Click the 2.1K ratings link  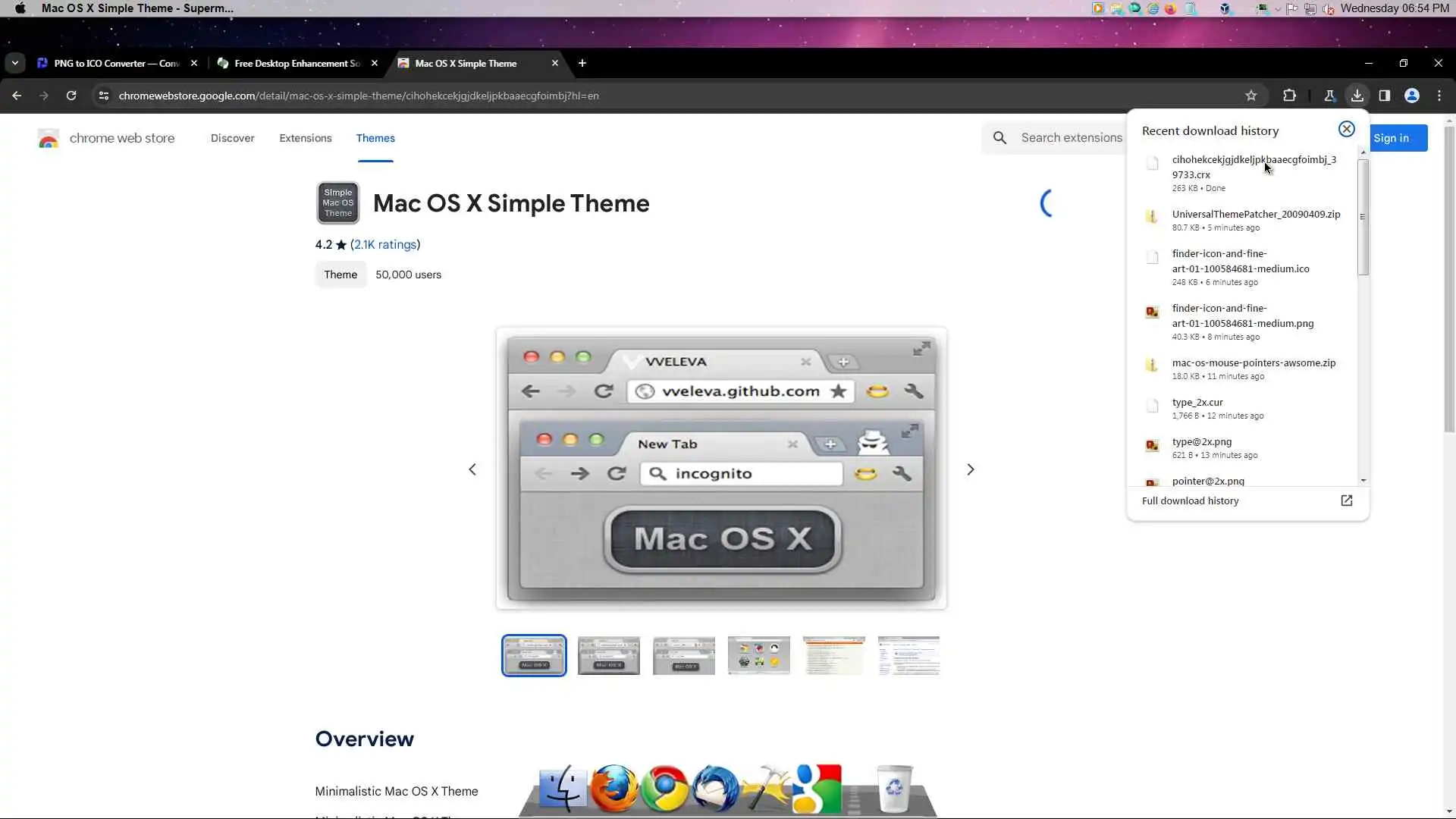[385, 244]
